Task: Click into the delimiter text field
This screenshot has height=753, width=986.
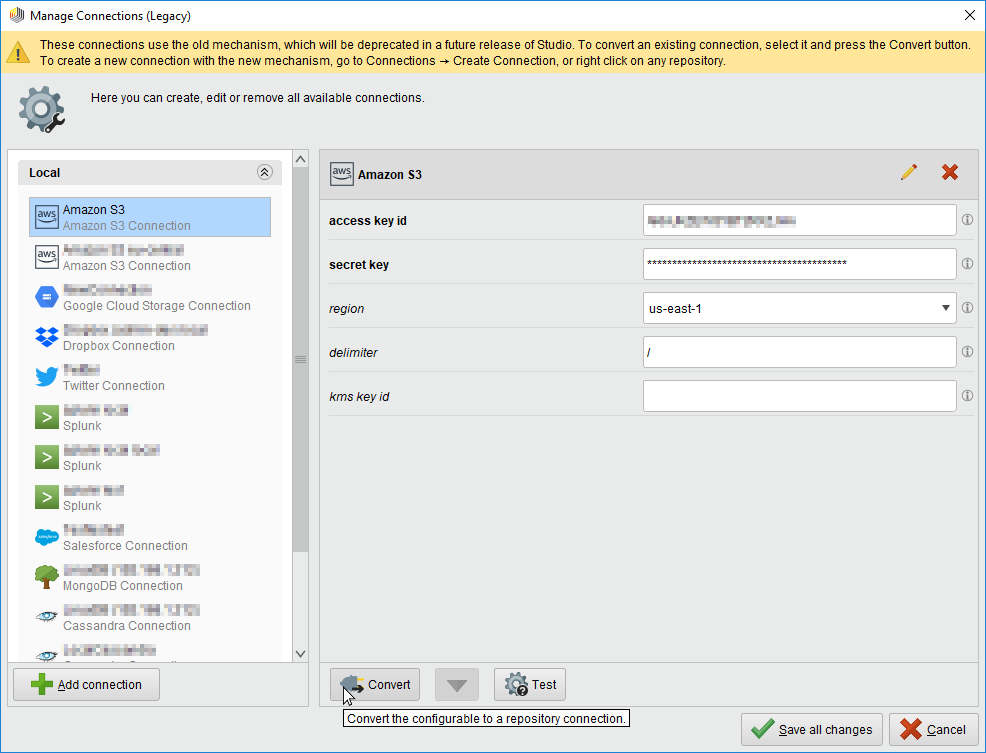Action: coord(799,352)
